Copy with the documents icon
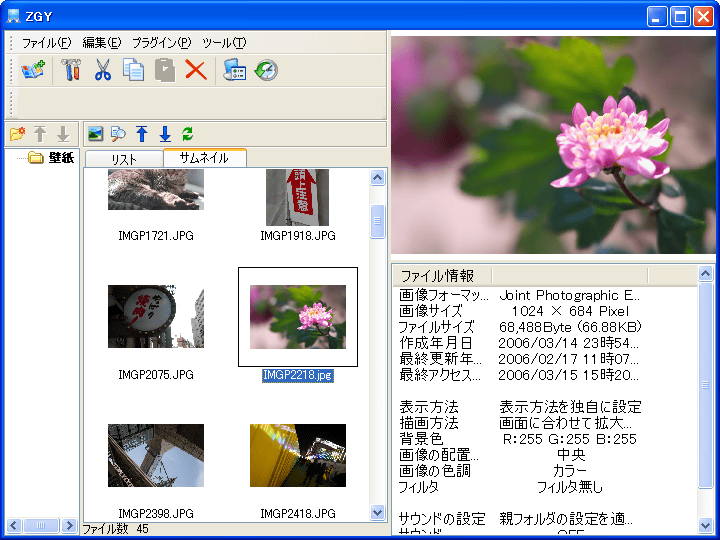The width and height of the screenshot is (720, 540). tap(133, 71)
